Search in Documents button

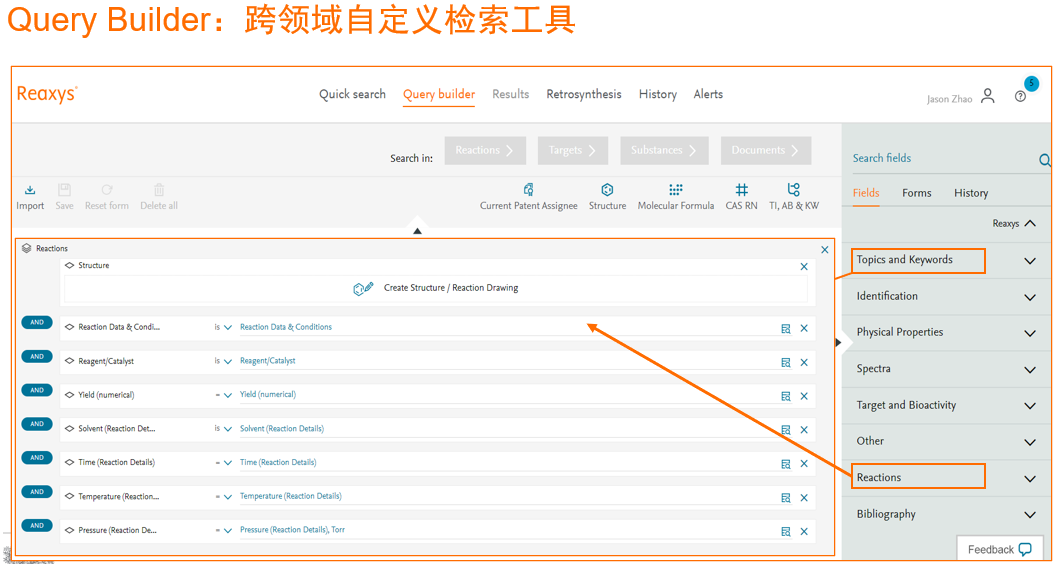(766, 150)
